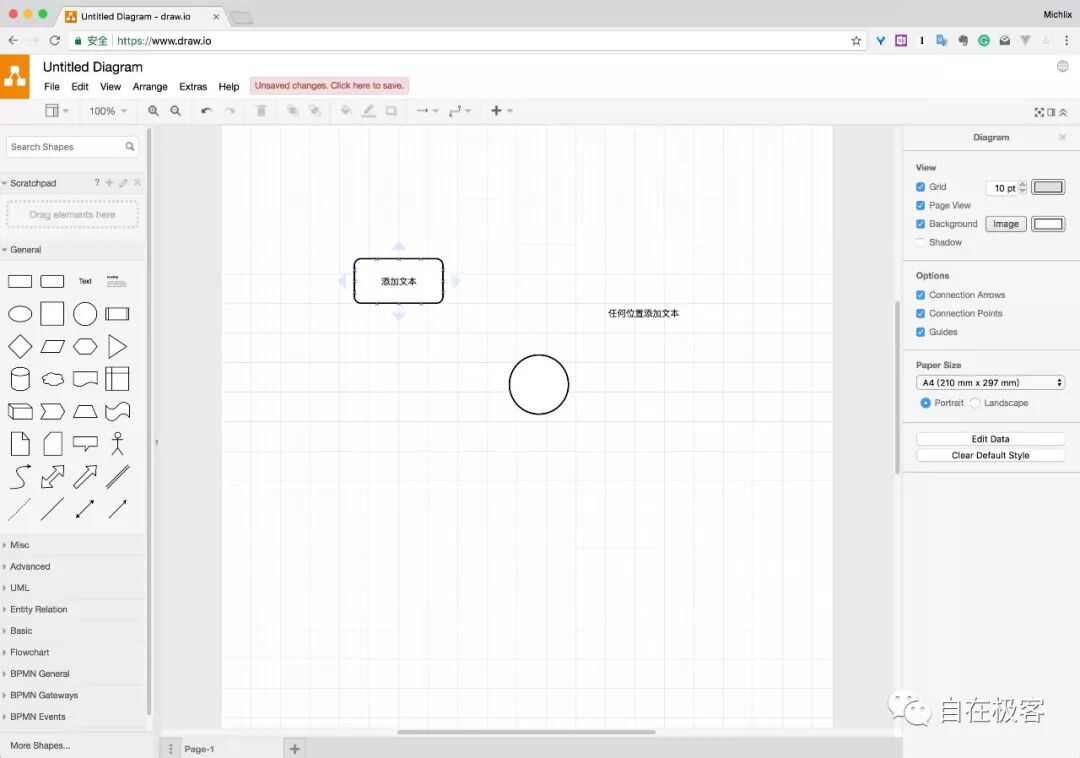Bookmark the page with the star icon

tap(856, 41)
